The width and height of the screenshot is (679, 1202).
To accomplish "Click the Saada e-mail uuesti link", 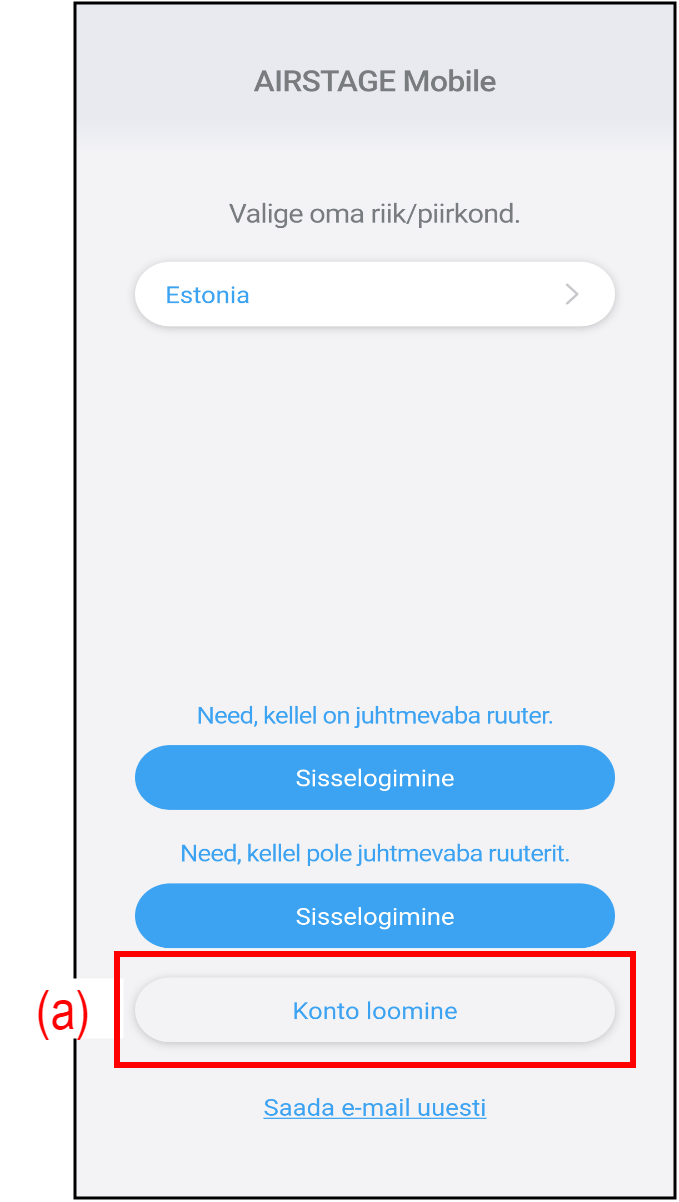I will 374,1108.
